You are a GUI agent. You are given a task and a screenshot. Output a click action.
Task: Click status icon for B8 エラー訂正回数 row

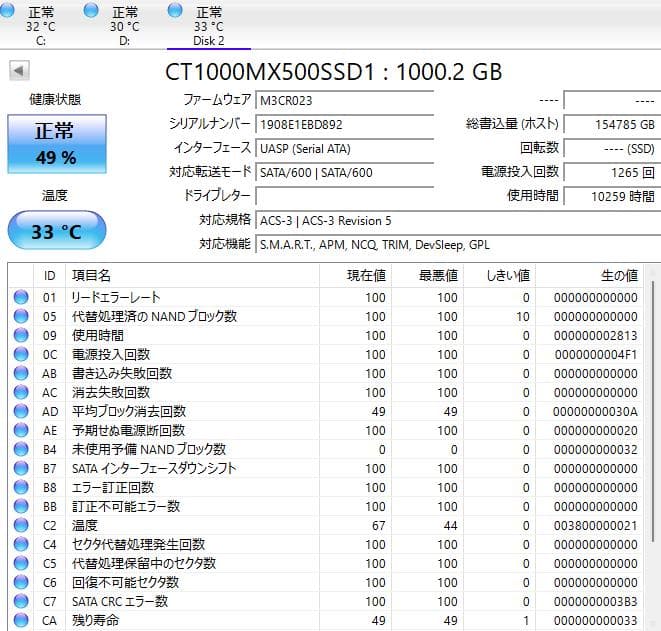pyautogui.click(x=21, y=487)
